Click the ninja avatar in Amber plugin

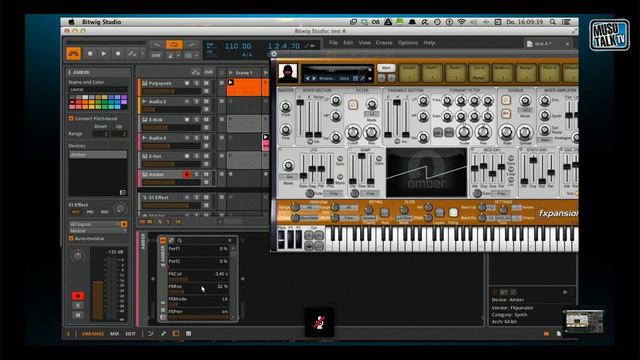(x=288, y=73)
